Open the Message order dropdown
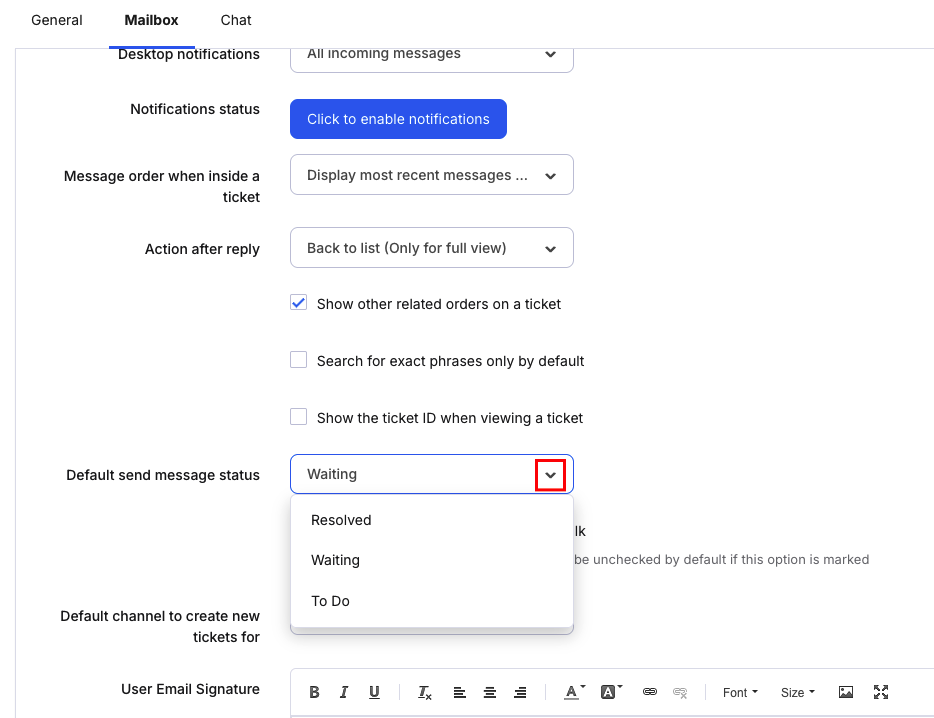Image resolution: width=934 pixels, height=718 pixels. [x=432, y=175]
